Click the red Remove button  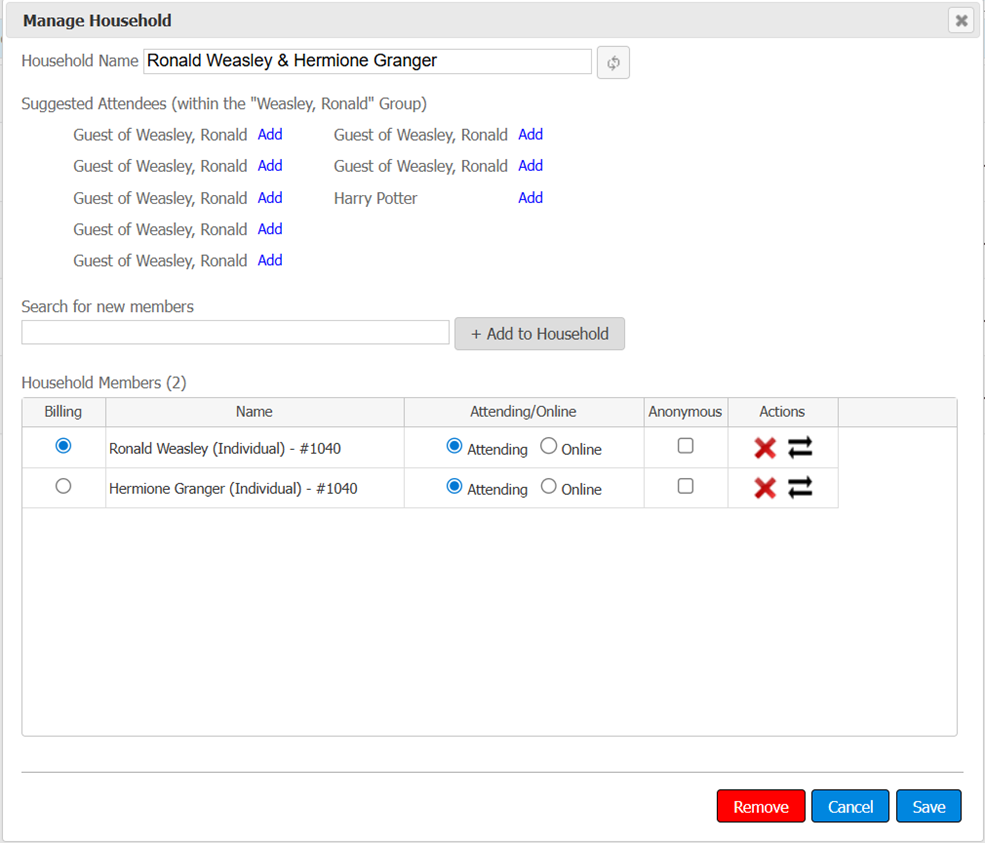761,806
